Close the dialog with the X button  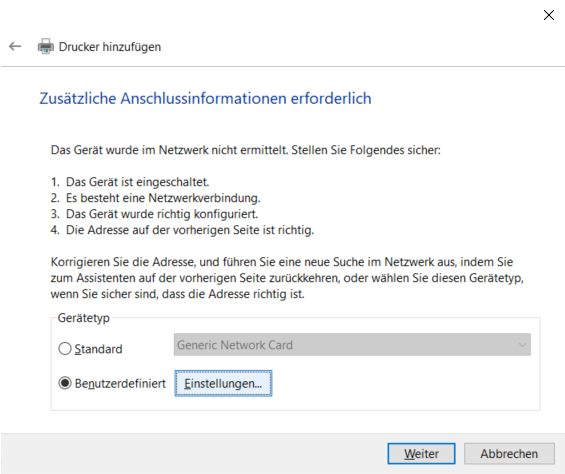(548, 15)
